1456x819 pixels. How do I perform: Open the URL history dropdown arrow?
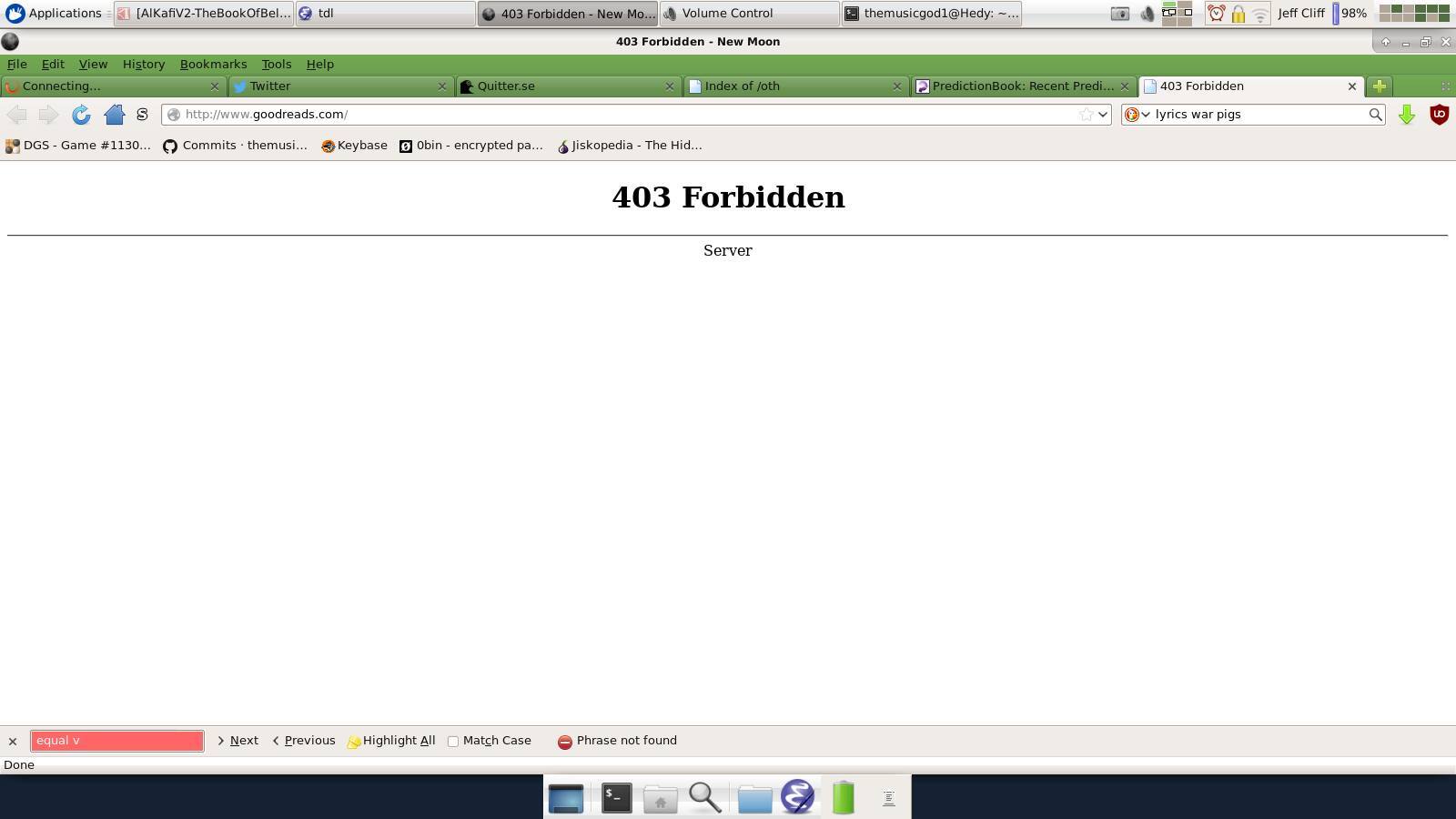pyautogui.click(x=1103, y=114)
